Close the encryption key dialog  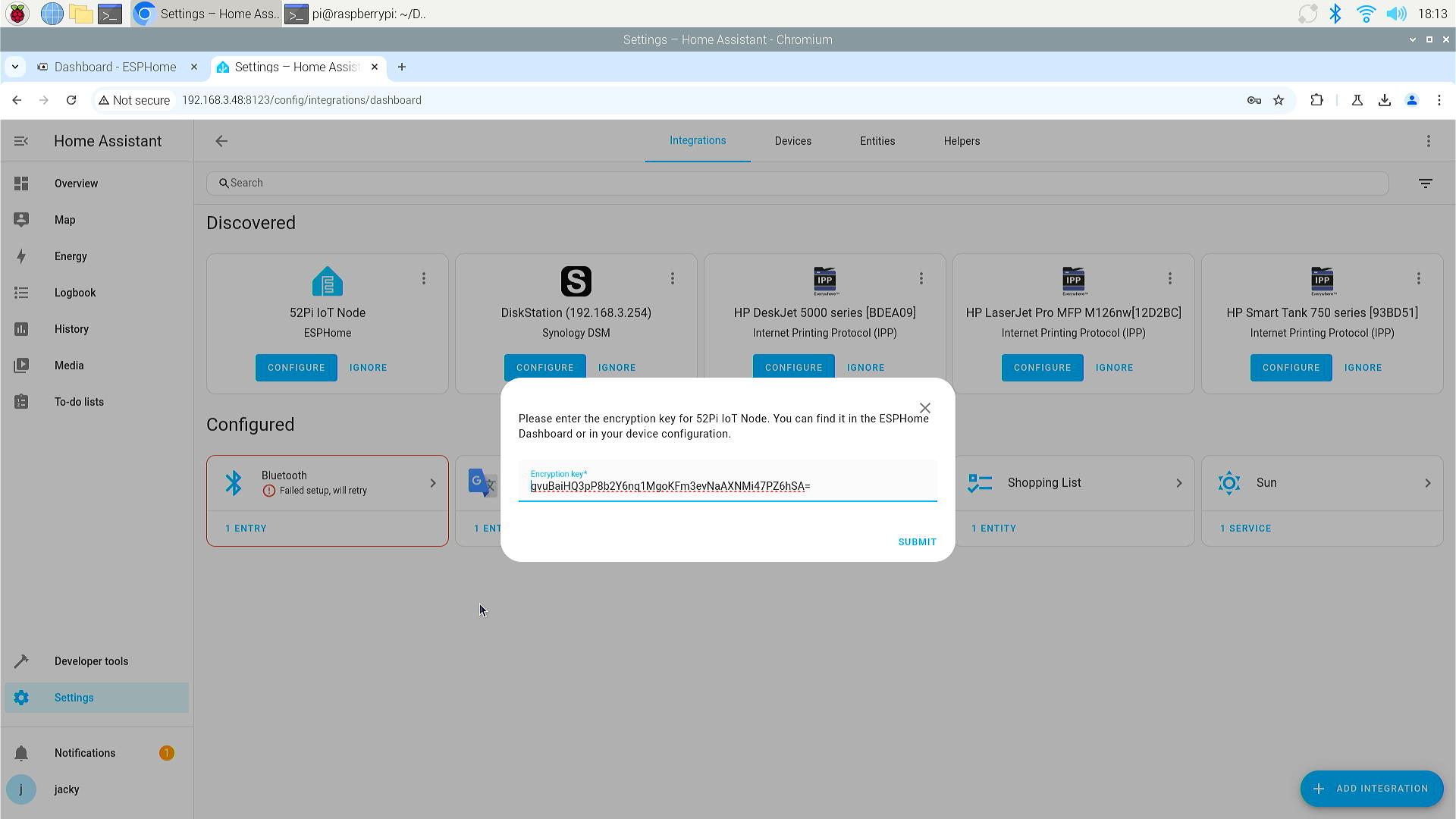[x=925, y=408]
